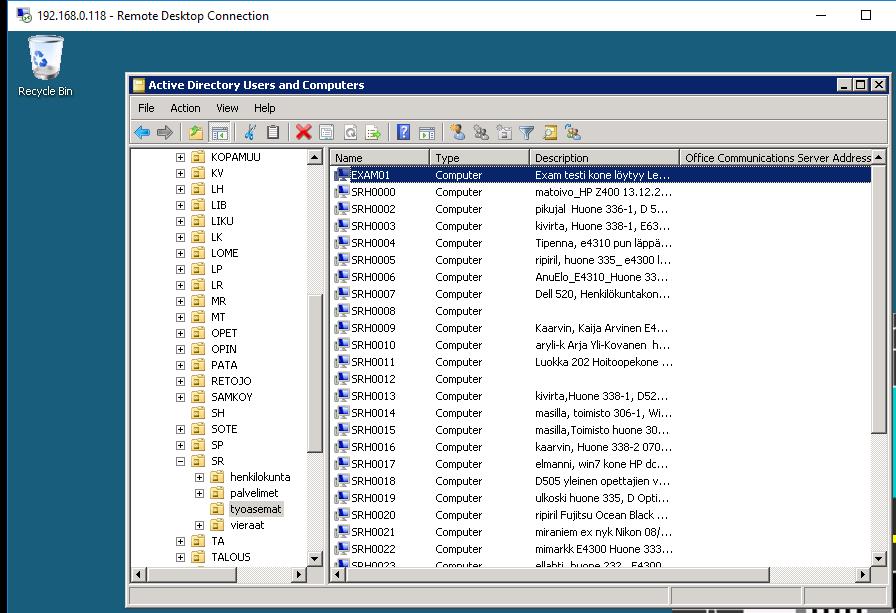Expand the TALOUS tree node

click(x=181, y=557)
